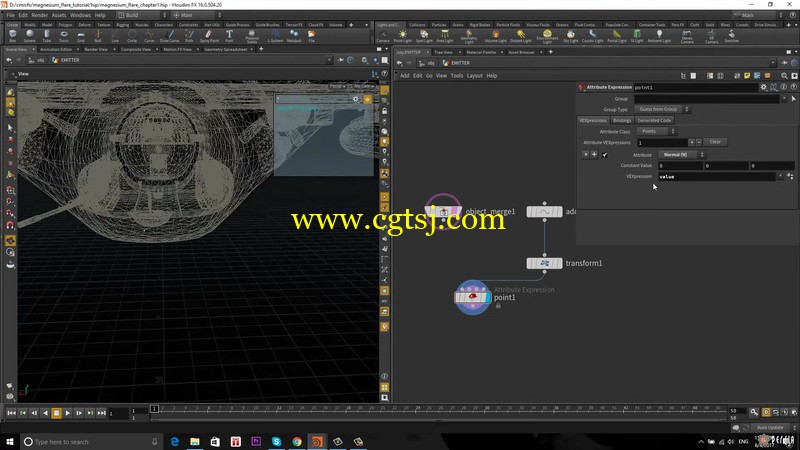Select the Metaball shelf tool
The height and width of the screenshot is (450, 800).
[x=294, y=36]
